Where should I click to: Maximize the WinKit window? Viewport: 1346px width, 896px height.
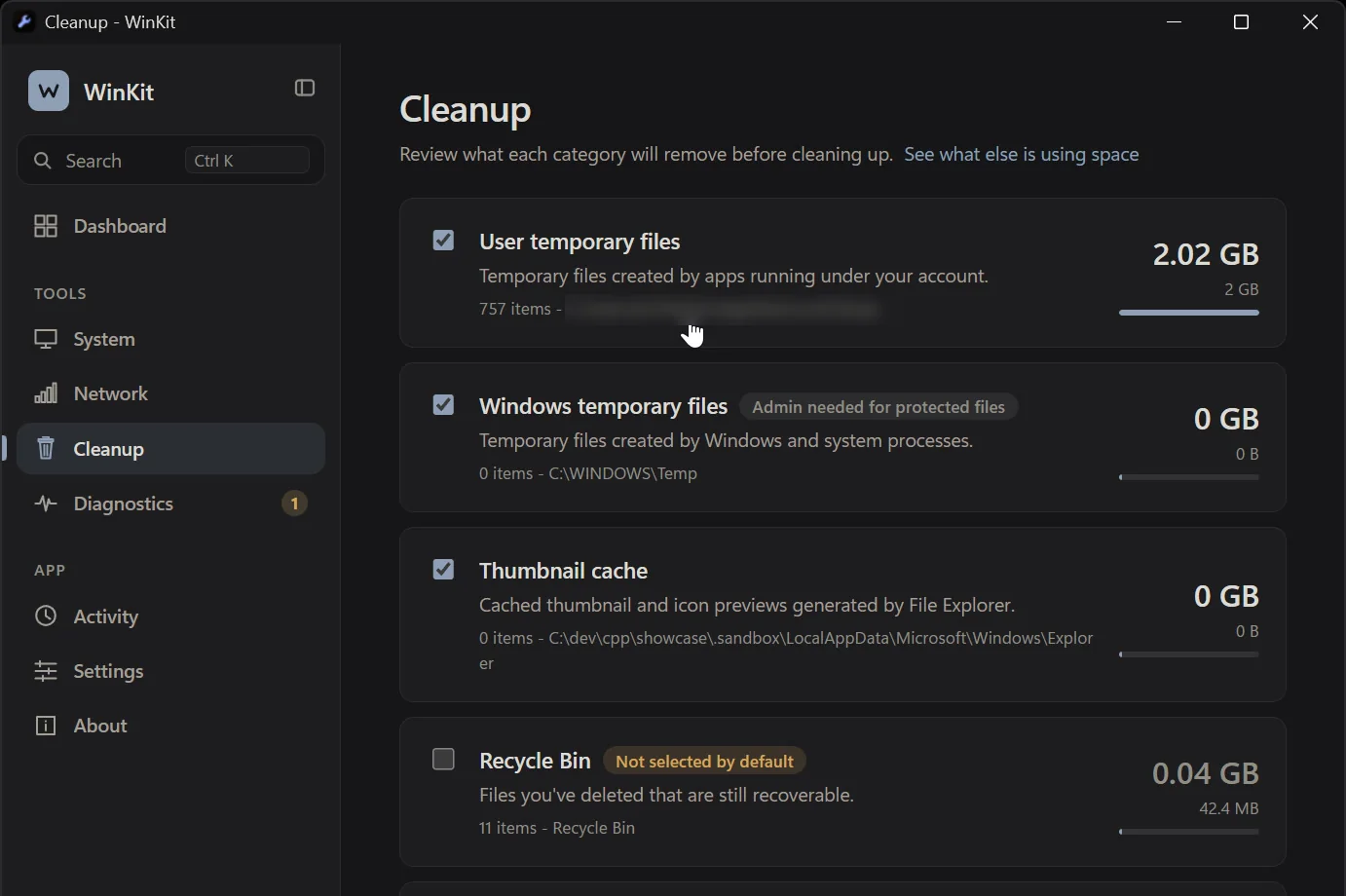coord(1241,21)
